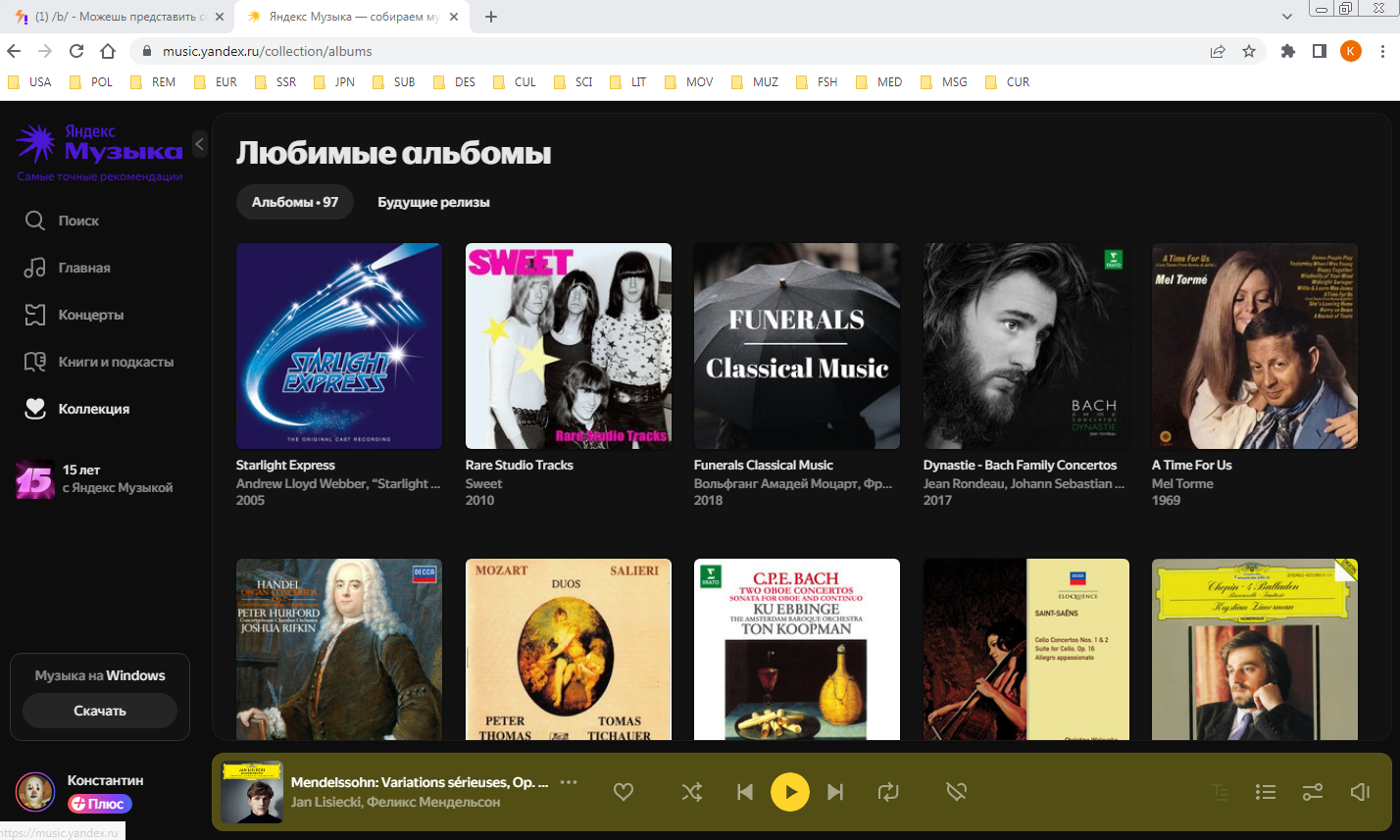
Task: Open the Mozart Salieri Duos album cover
Action: (x=569, y=649)
